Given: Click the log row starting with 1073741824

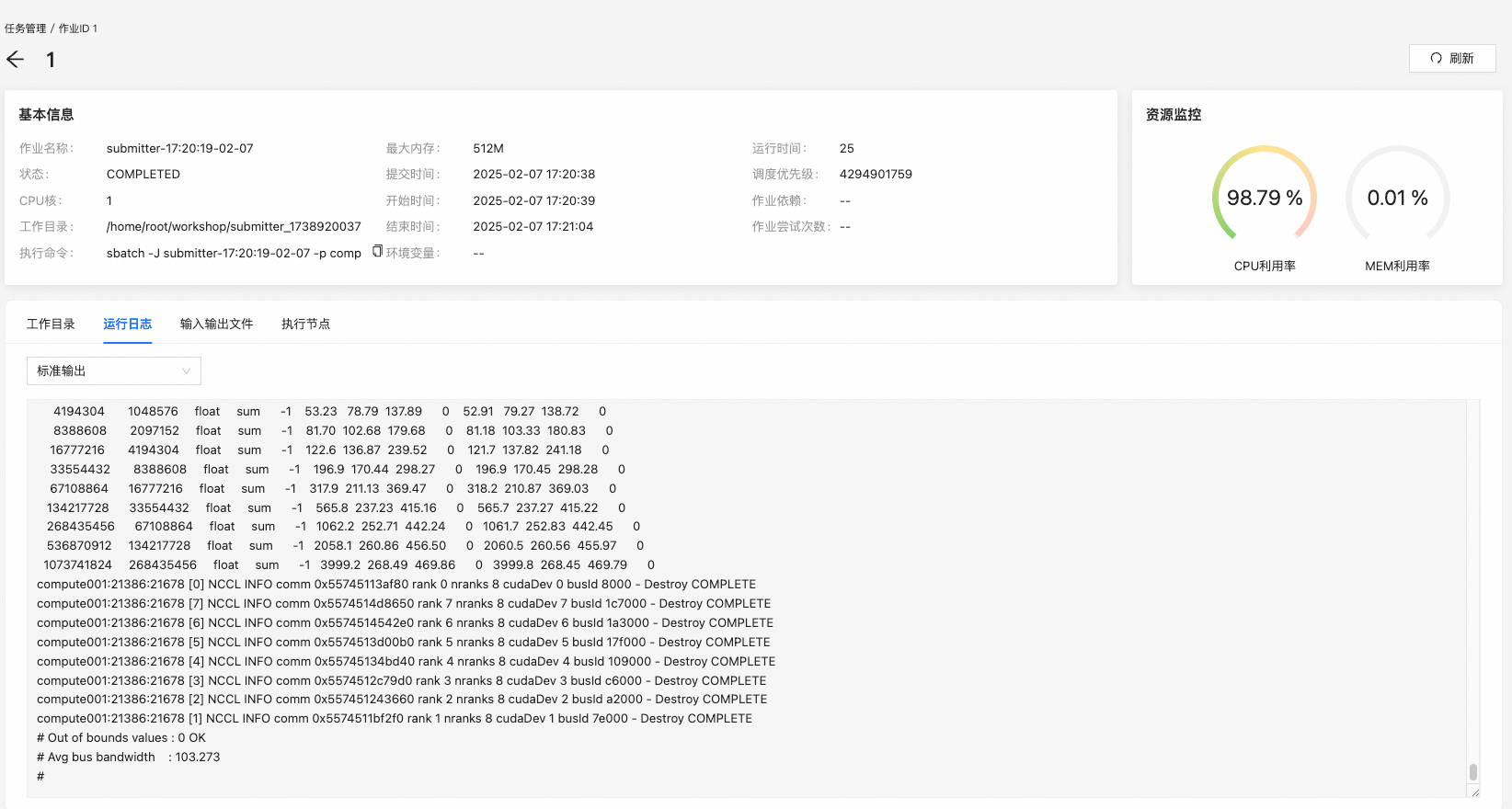Looking at the screenshot, I should coord(349,565).
